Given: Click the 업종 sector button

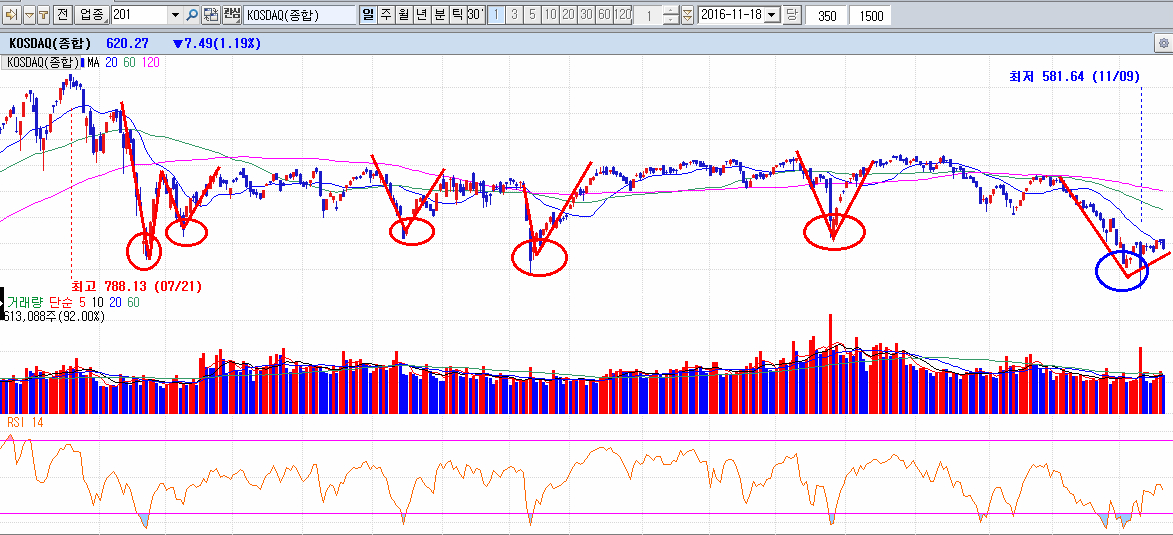Looking at the screenshot, I should click(x=90, y=15).
